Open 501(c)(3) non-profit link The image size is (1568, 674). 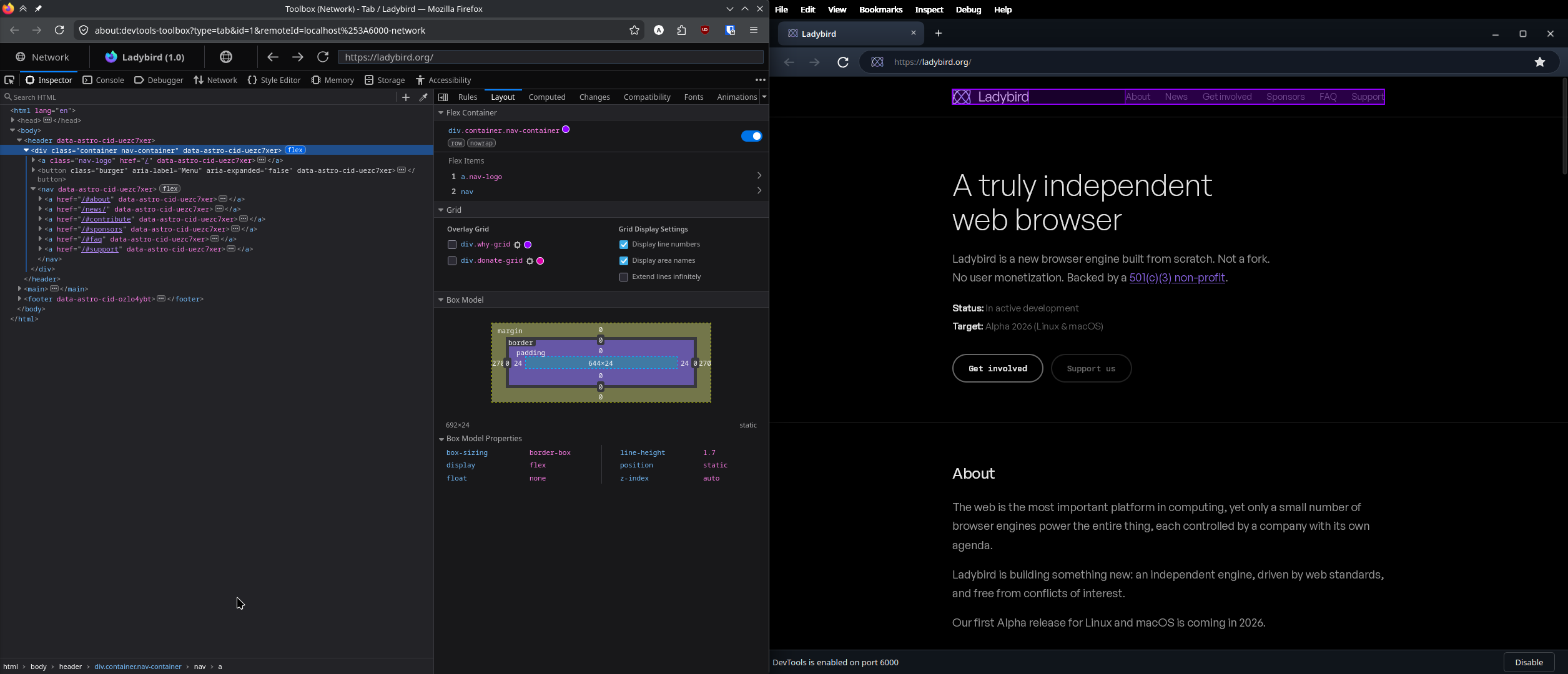coord(1177,278)
